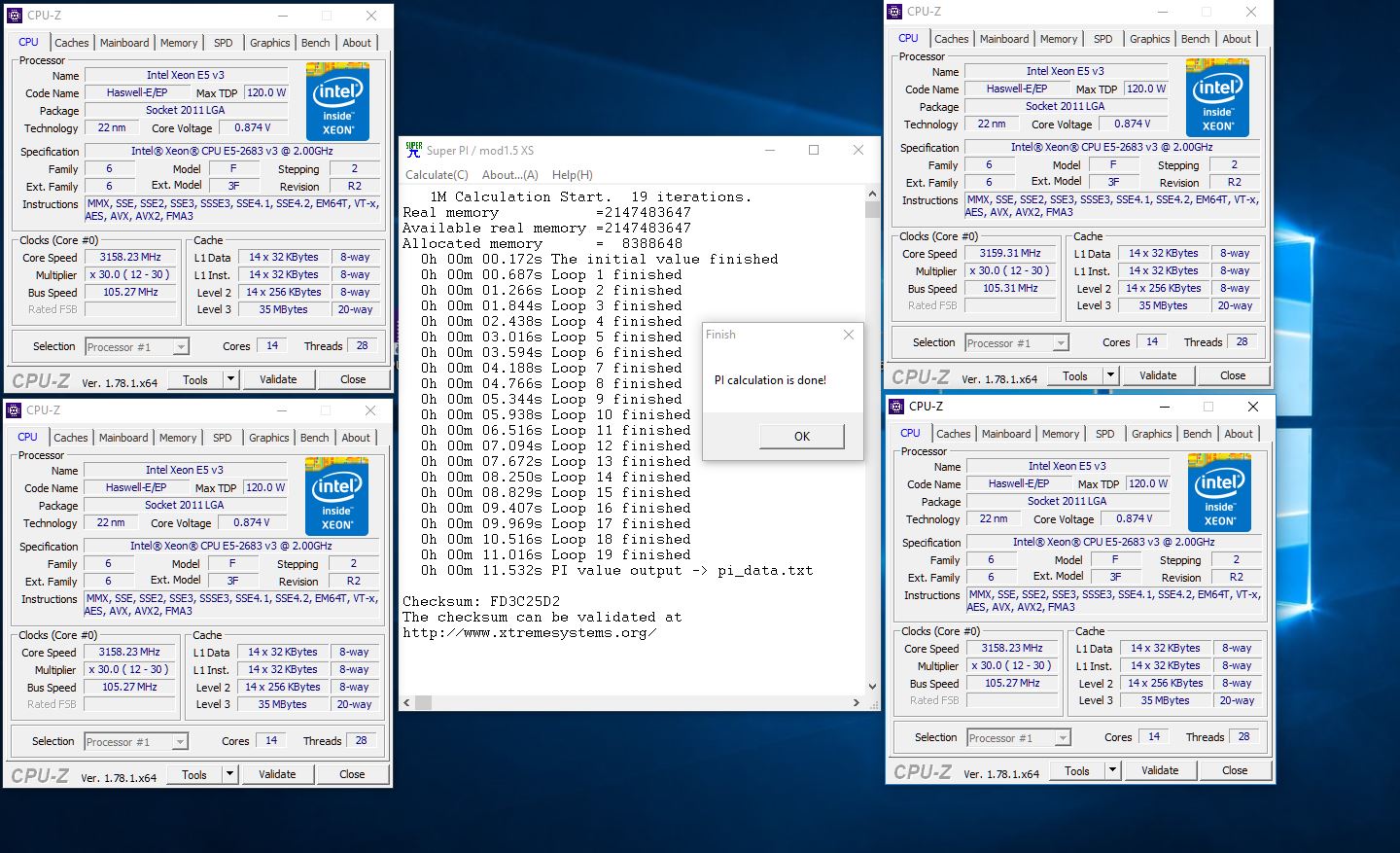Switch to Bench tab in bottom-left CPU-Z
Viewport: 1400px width, 853px height.
coord(314,438)
